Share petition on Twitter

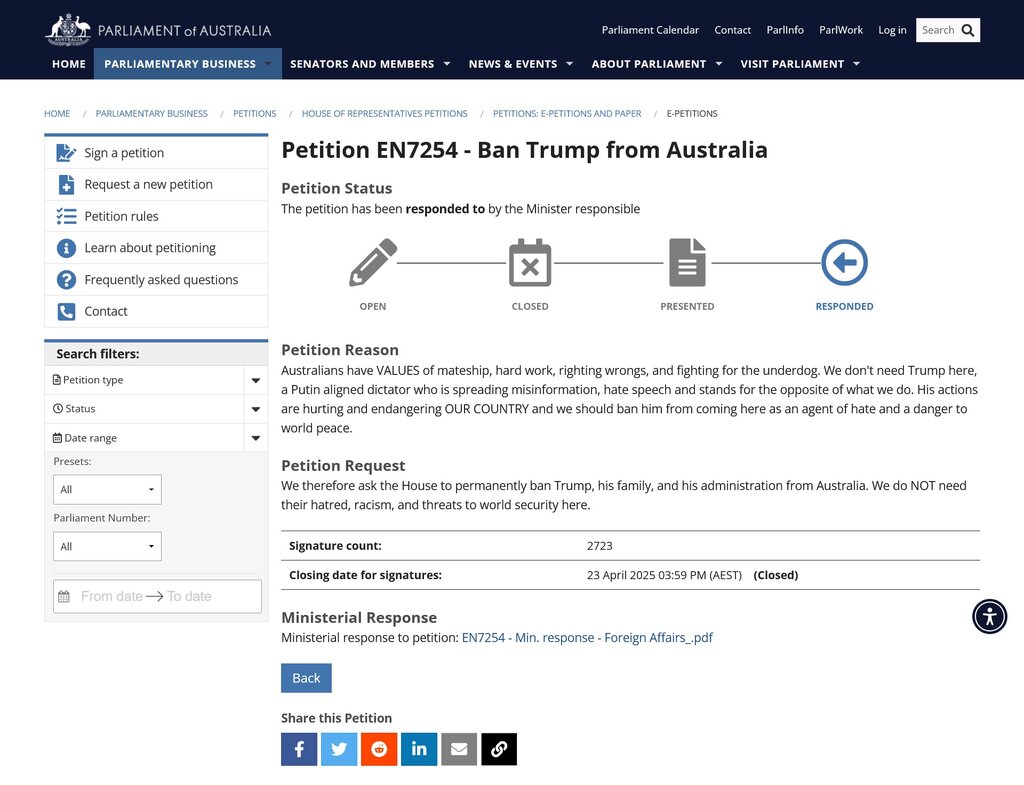coord(339,749)
